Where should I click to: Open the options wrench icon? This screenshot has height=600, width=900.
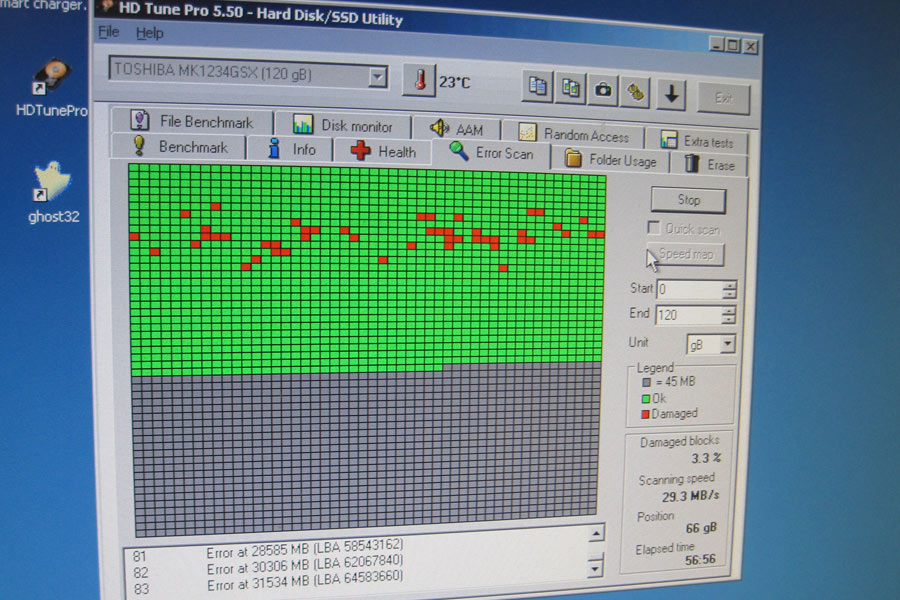pos(635,92)
